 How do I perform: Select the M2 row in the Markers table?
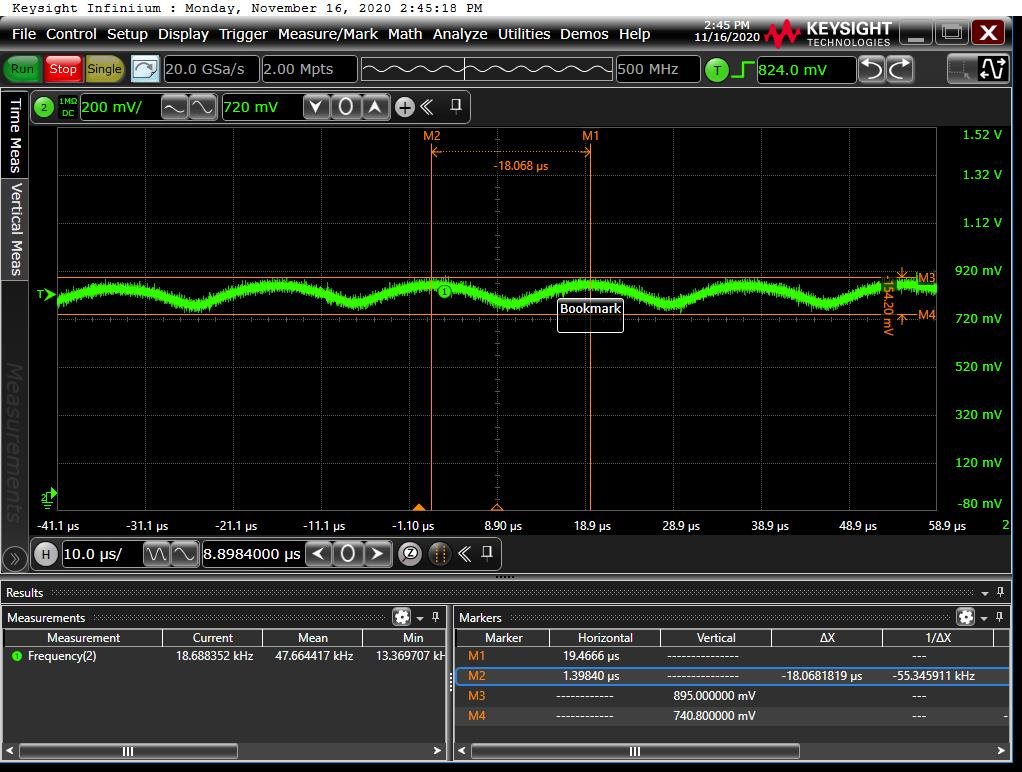click(732, 676)
